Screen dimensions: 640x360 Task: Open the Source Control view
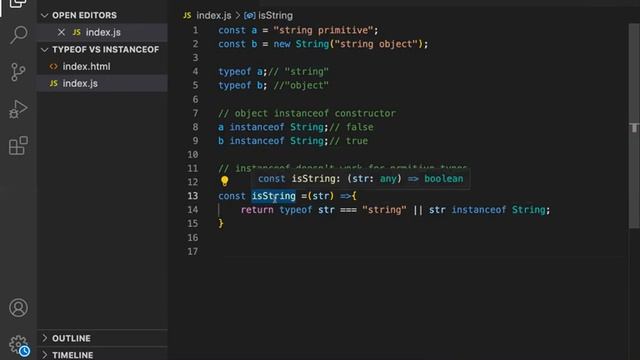(x=18, y=72)
